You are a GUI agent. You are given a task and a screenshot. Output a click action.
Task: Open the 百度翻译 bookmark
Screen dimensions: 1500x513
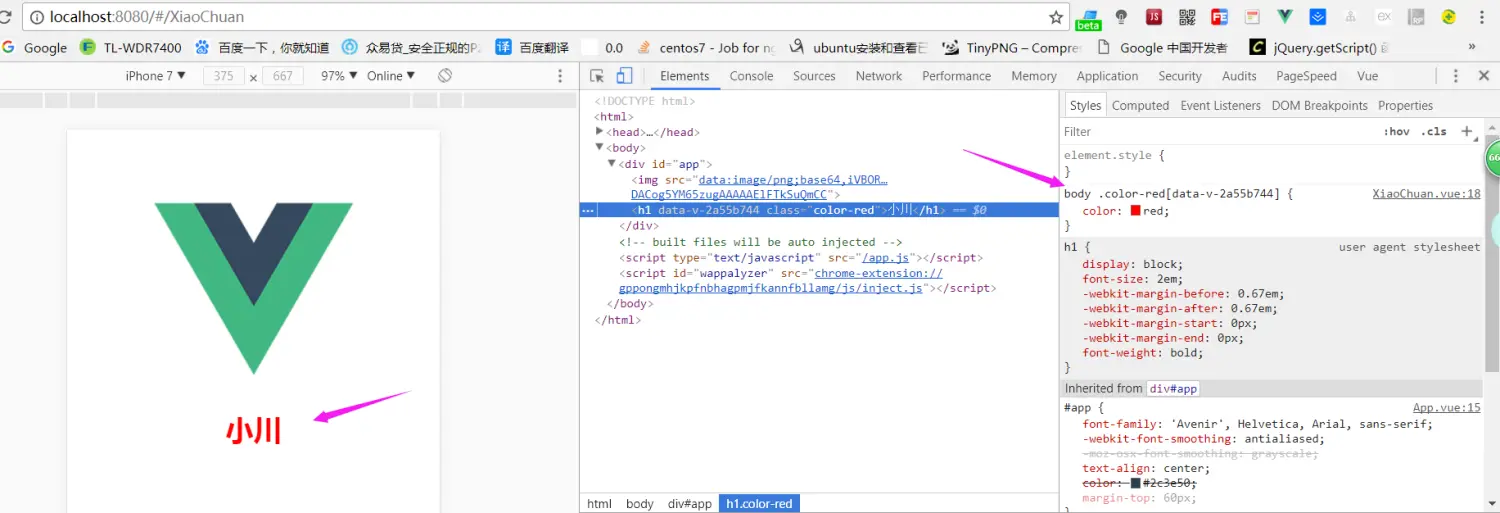532,47
